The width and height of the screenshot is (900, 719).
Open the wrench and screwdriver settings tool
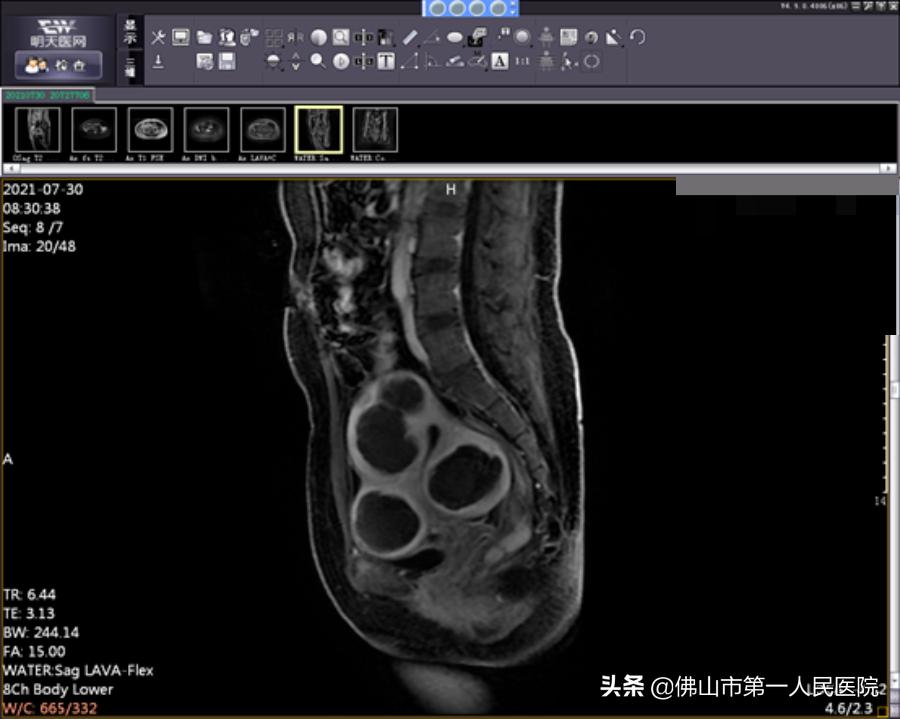pos(158,38)
